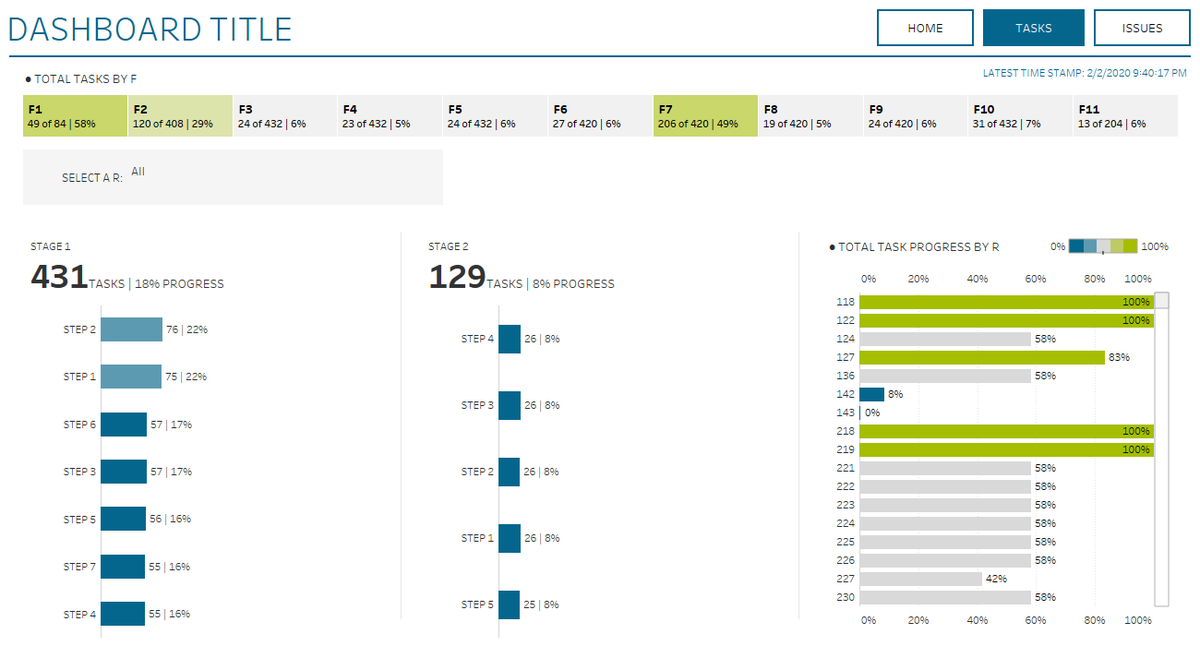This screenshot has height=646, width=1200.
Task: Click the green bar for R 219
Action: (x=1006, y=450)
